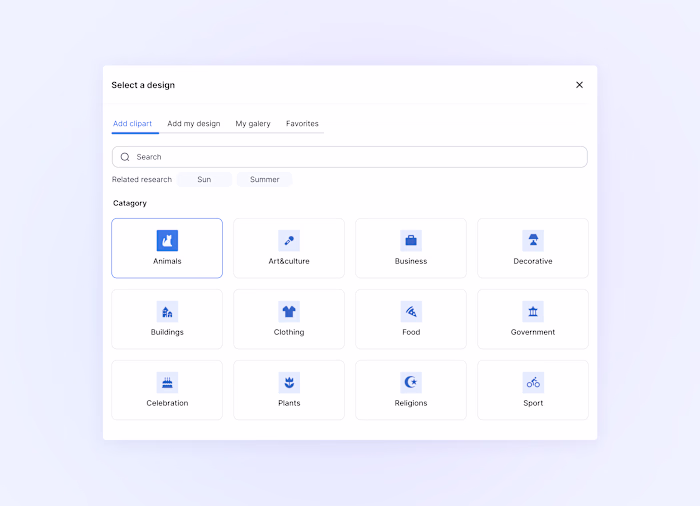The image size is (700, 506).
Task: Pick the Sport bicycle icon
Action: (533, 383)
